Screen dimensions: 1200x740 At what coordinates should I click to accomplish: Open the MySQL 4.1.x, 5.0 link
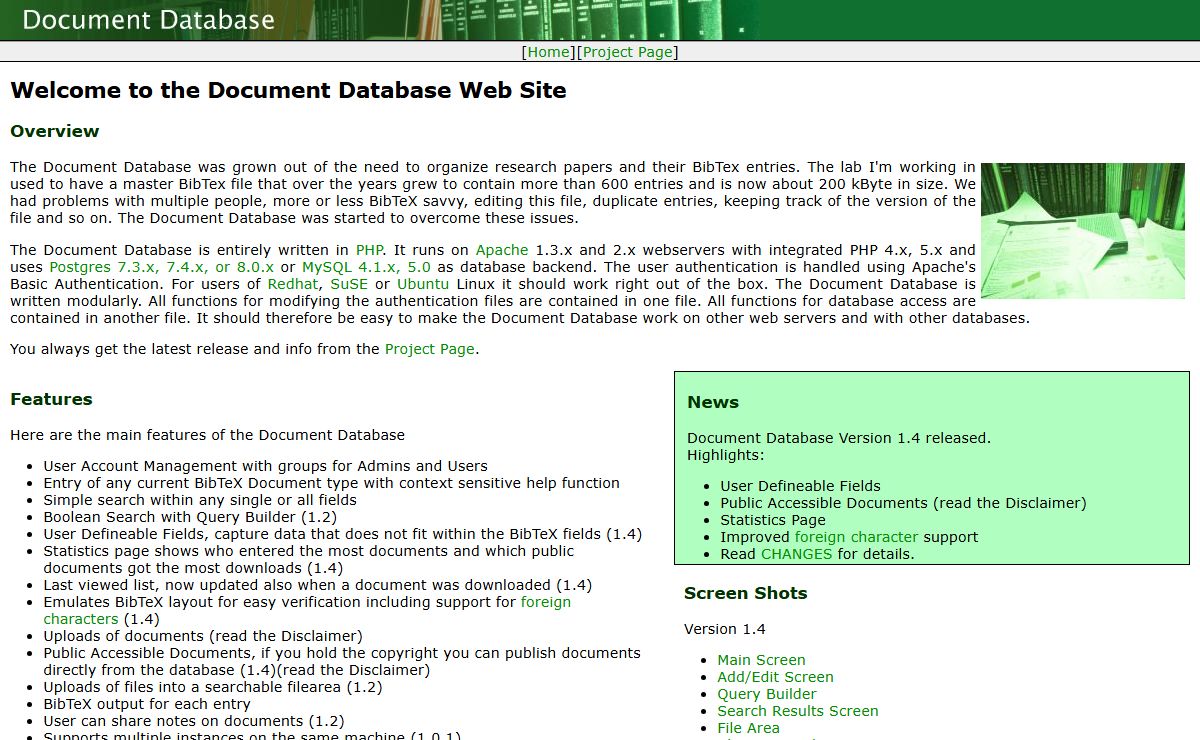366,267
